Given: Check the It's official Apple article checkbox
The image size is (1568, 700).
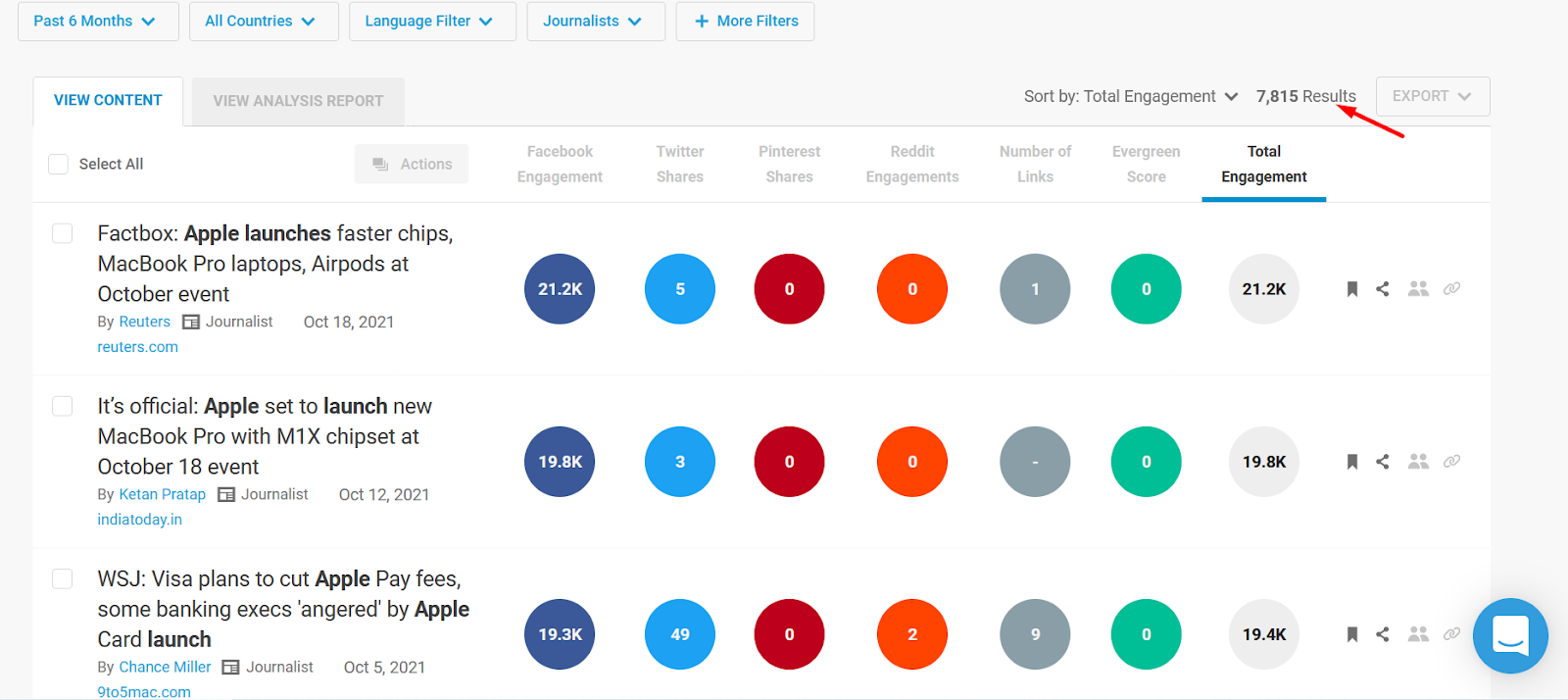Looking at the screenshot, I should coord(63,406).
